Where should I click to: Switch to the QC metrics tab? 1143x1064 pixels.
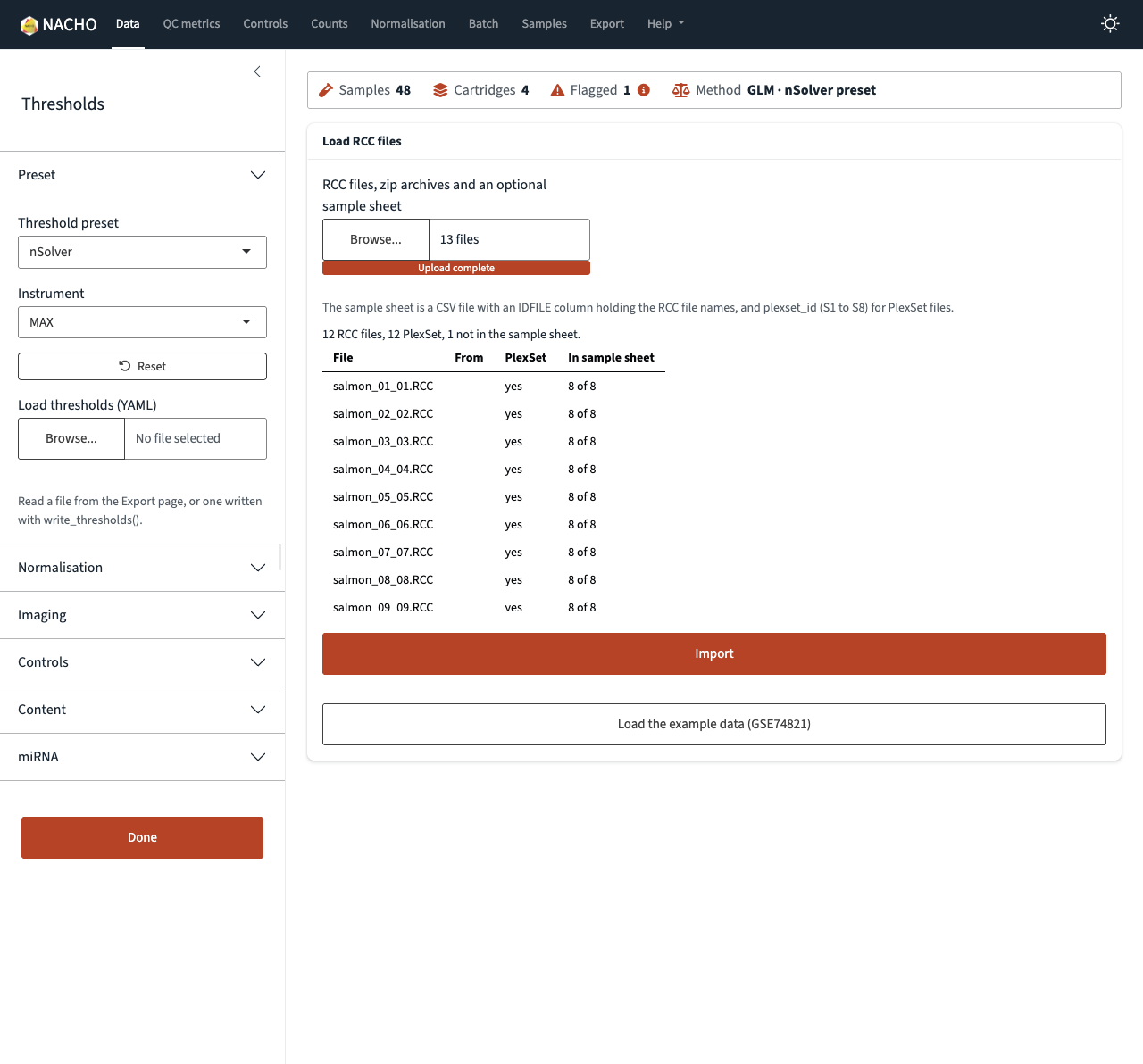point(191,24)
